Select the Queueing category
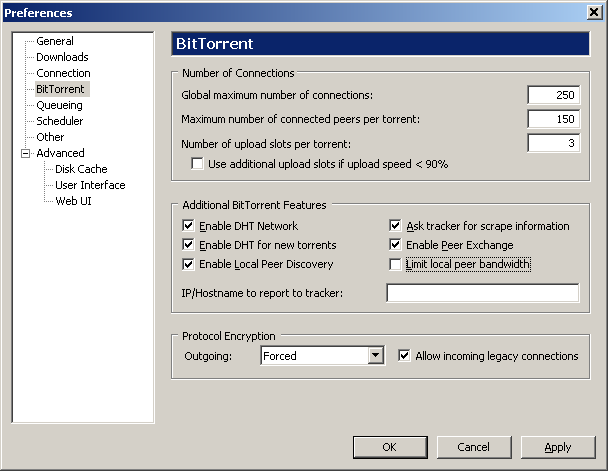The image size is (608, 471). 59,105
